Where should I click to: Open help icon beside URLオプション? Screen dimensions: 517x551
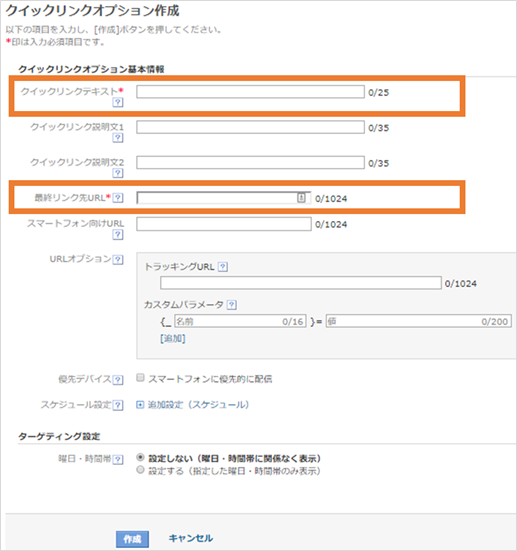[x=118, y=260]
